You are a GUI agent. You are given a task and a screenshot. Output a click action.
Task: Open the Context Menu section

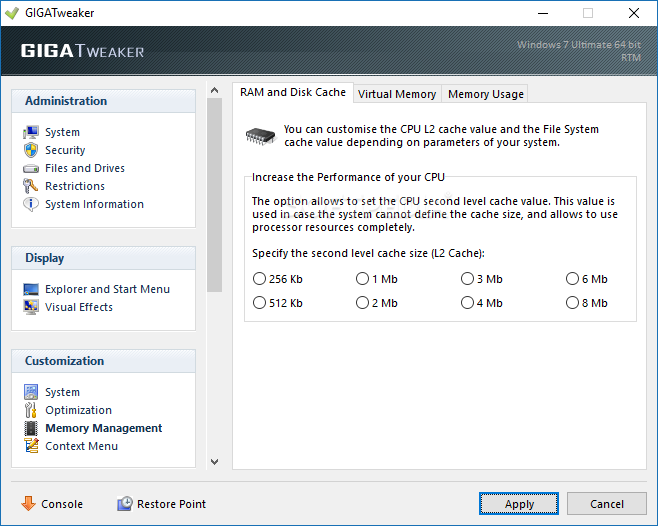click(81, 446)
